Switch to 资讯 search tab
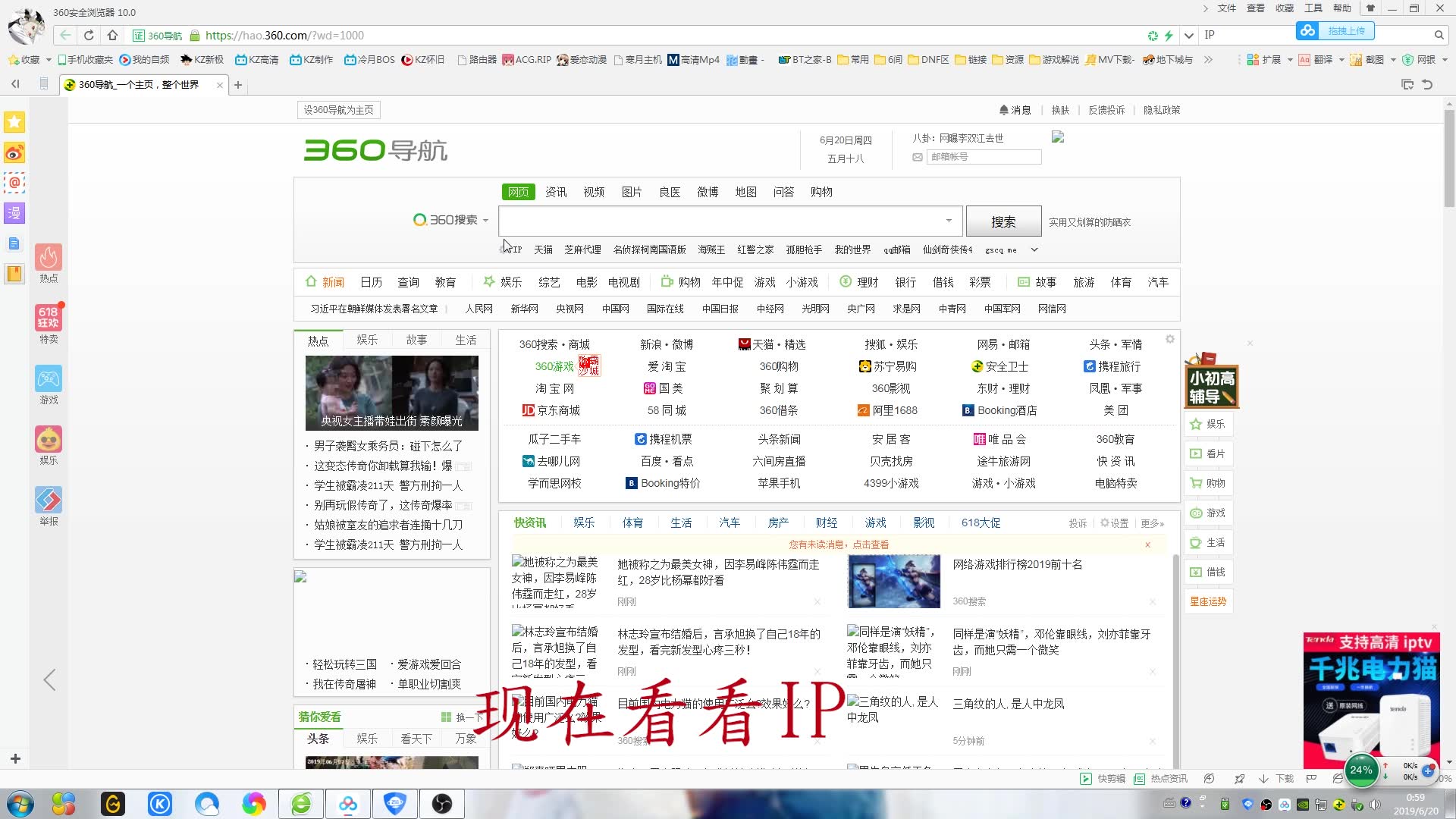This screenshot has height=819, width=1456. point(556,192)
